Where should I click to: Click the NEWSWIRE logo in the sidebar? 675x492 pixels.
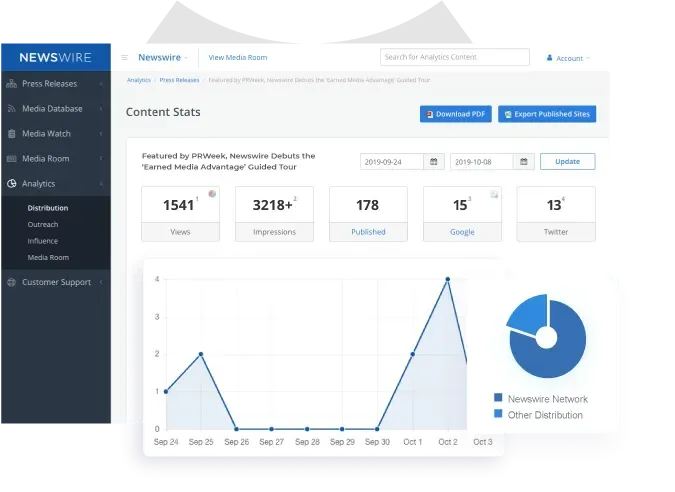pyautogui.click(x=56, y=57)
